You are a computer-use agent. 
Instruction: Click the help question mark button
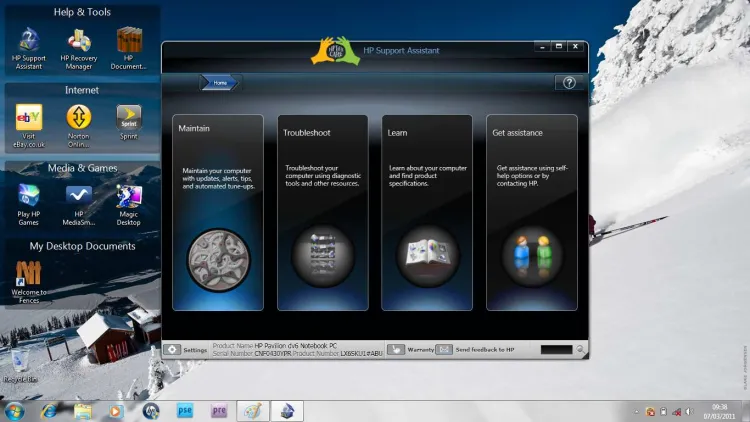(x=569, y=83)
